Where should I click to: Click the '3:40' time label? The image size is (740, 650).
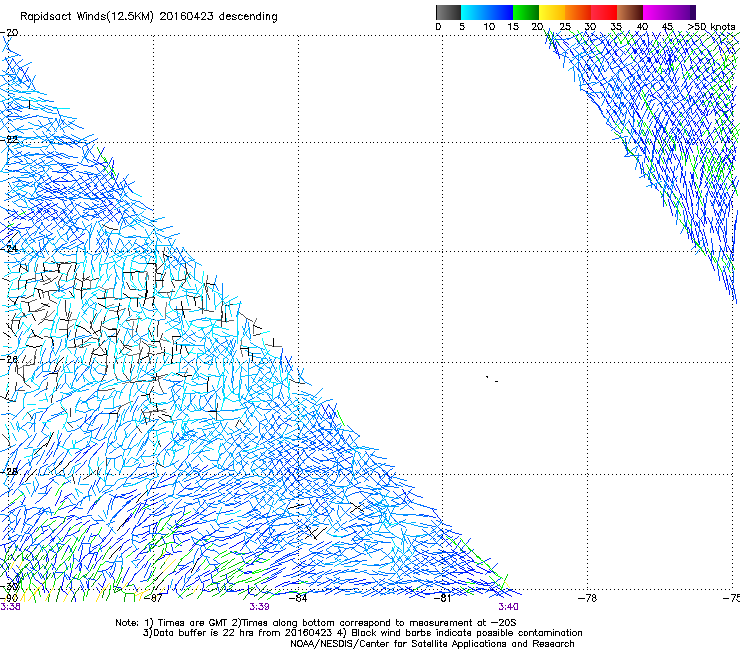(508, 607)
